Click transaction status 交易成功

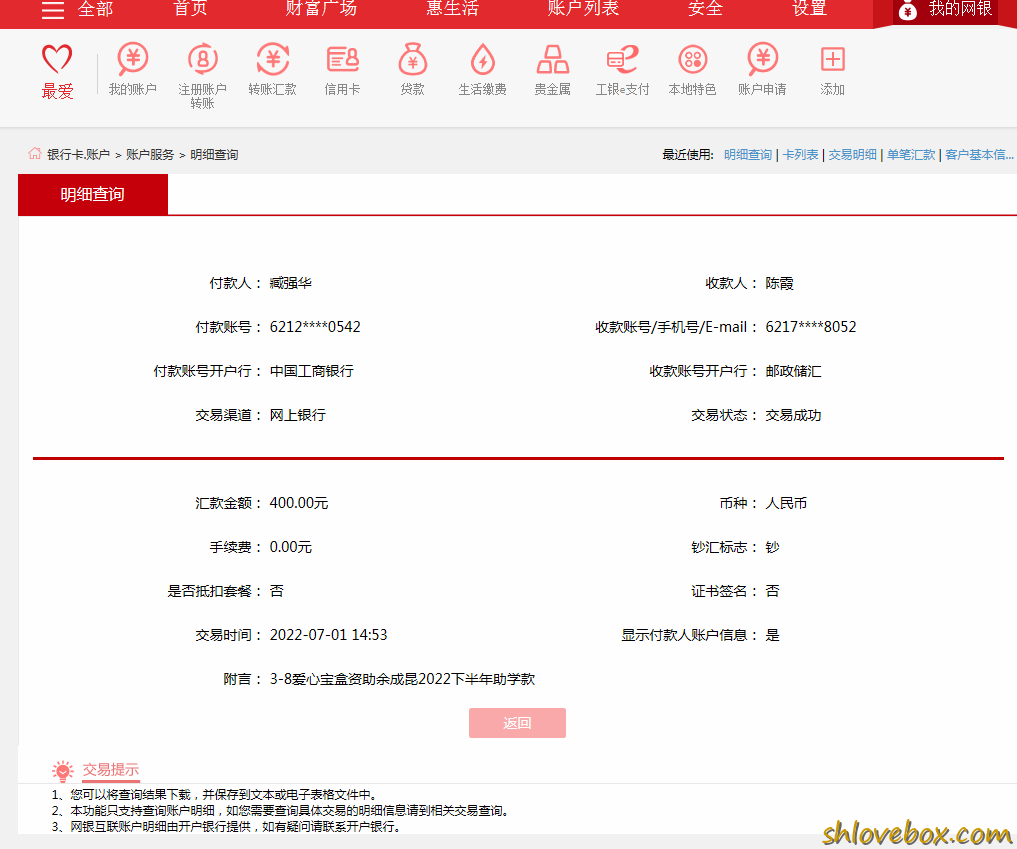pos(793,415)
